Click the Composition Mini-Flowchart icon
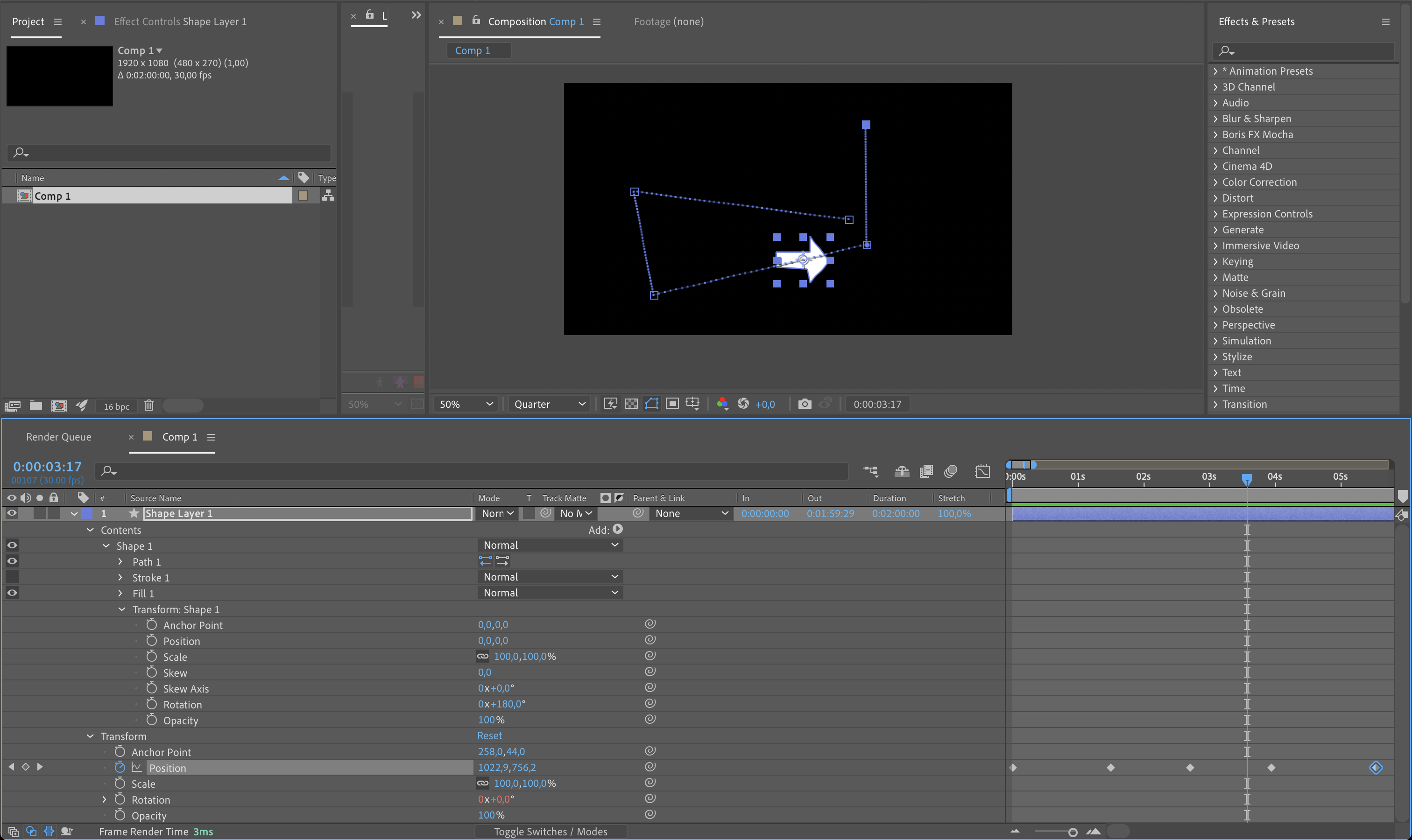 870,470
